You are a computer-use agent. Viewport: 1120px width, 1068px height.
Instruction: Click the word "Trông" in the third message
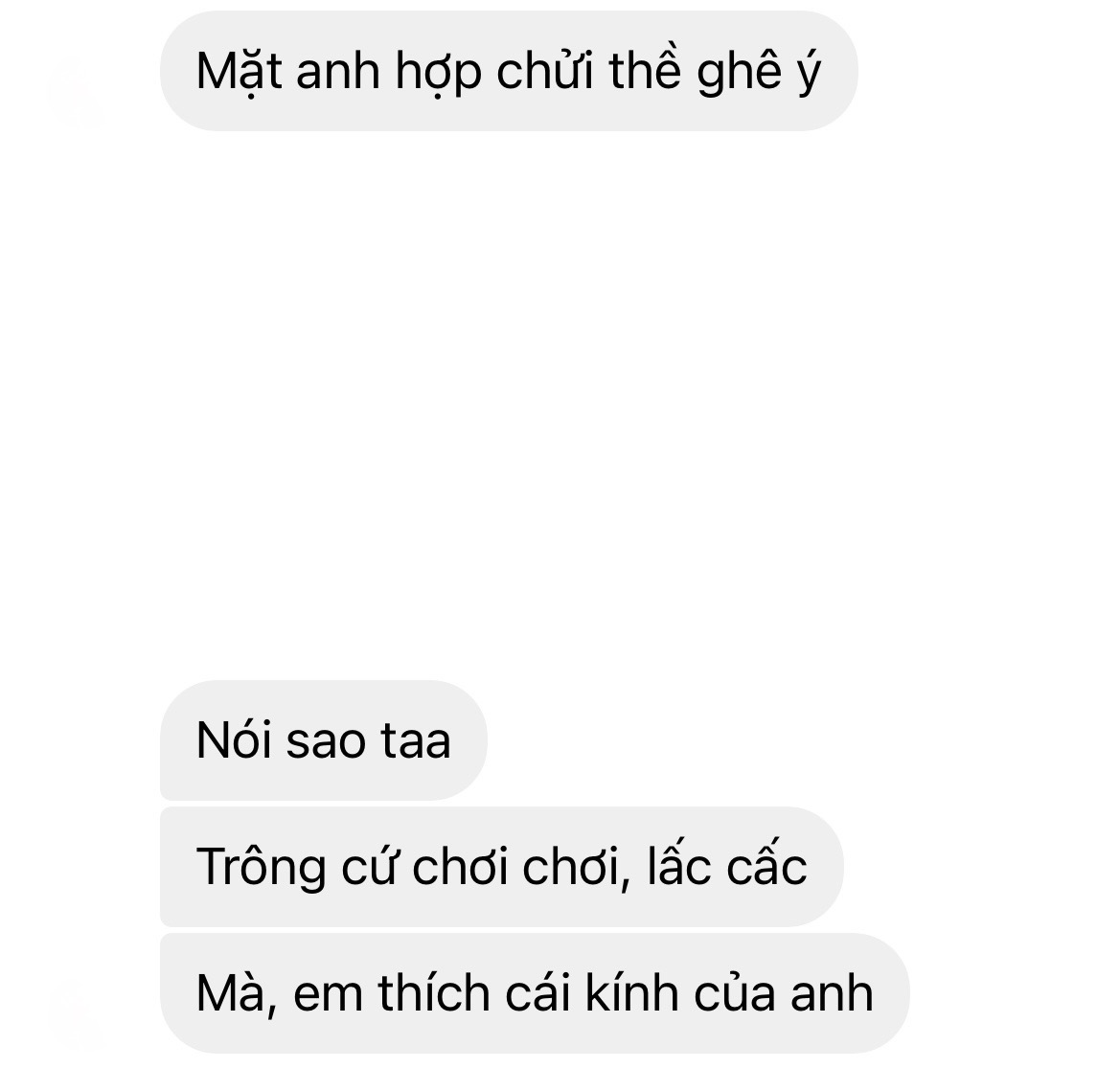click(261, 868)
